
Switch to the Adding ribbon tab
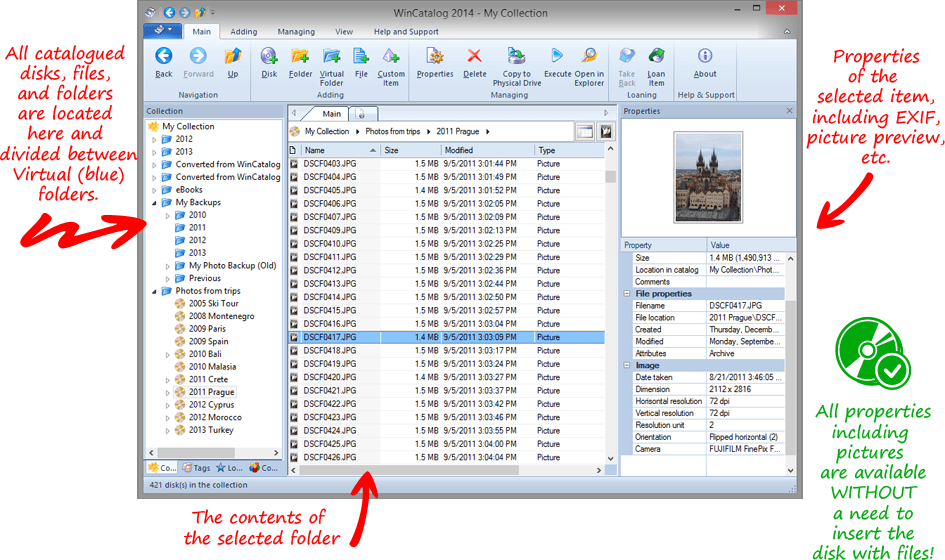pos(243,31)
